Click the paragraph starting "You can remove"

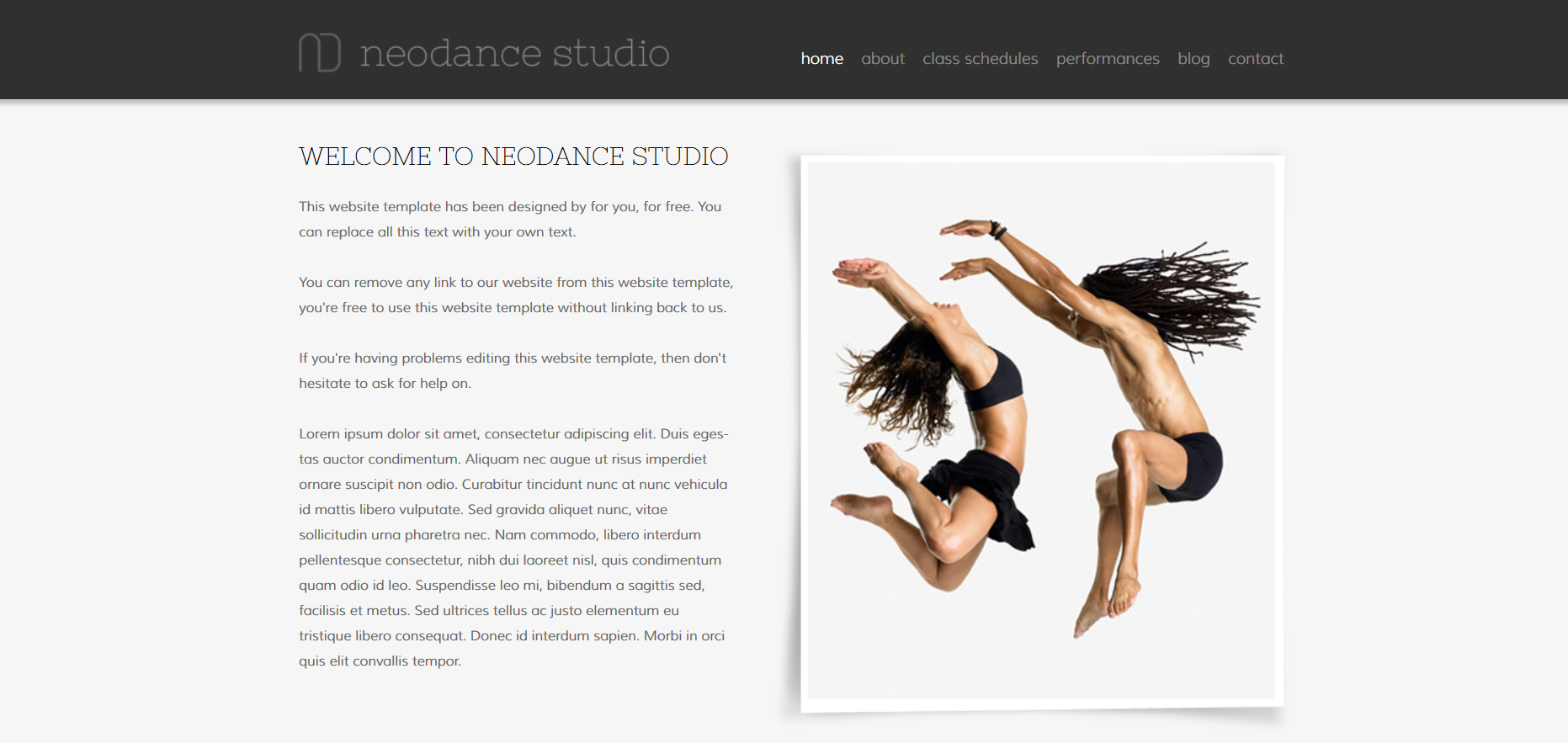pyautogui.click(x=515, y=295)
